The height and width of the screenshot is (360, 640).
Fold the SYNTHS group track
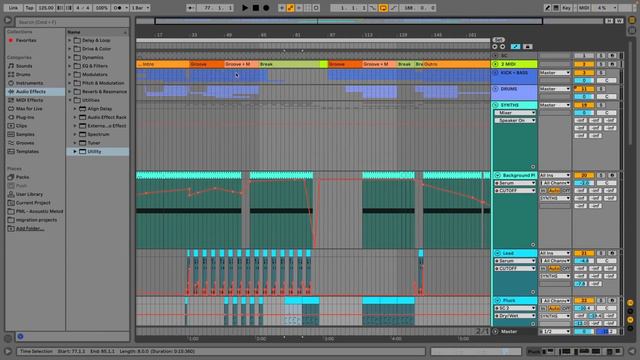click(x=496, y=105)
